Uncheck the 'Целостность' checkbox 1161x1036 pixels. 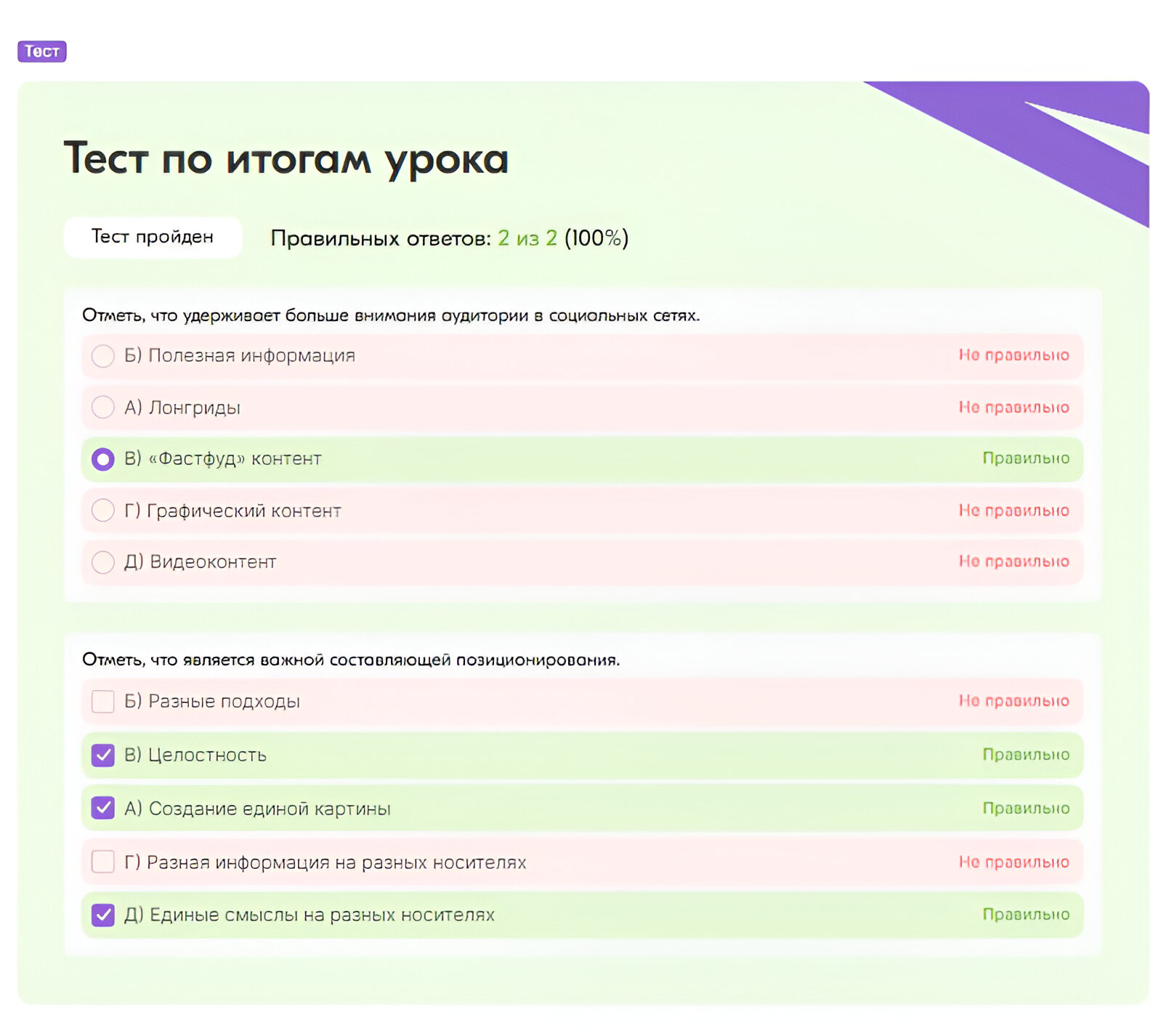point(103,756)
